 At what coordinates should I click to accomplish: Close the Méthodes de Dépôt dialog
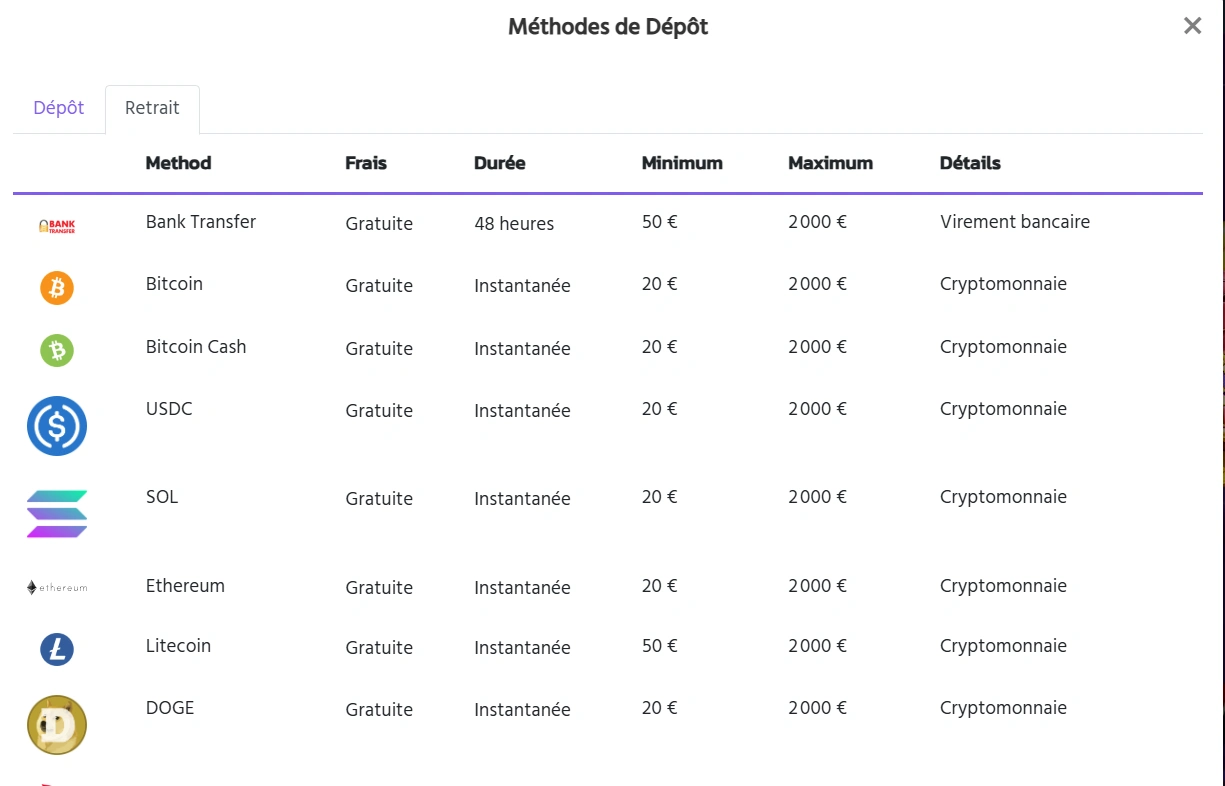coord(1192,26)
